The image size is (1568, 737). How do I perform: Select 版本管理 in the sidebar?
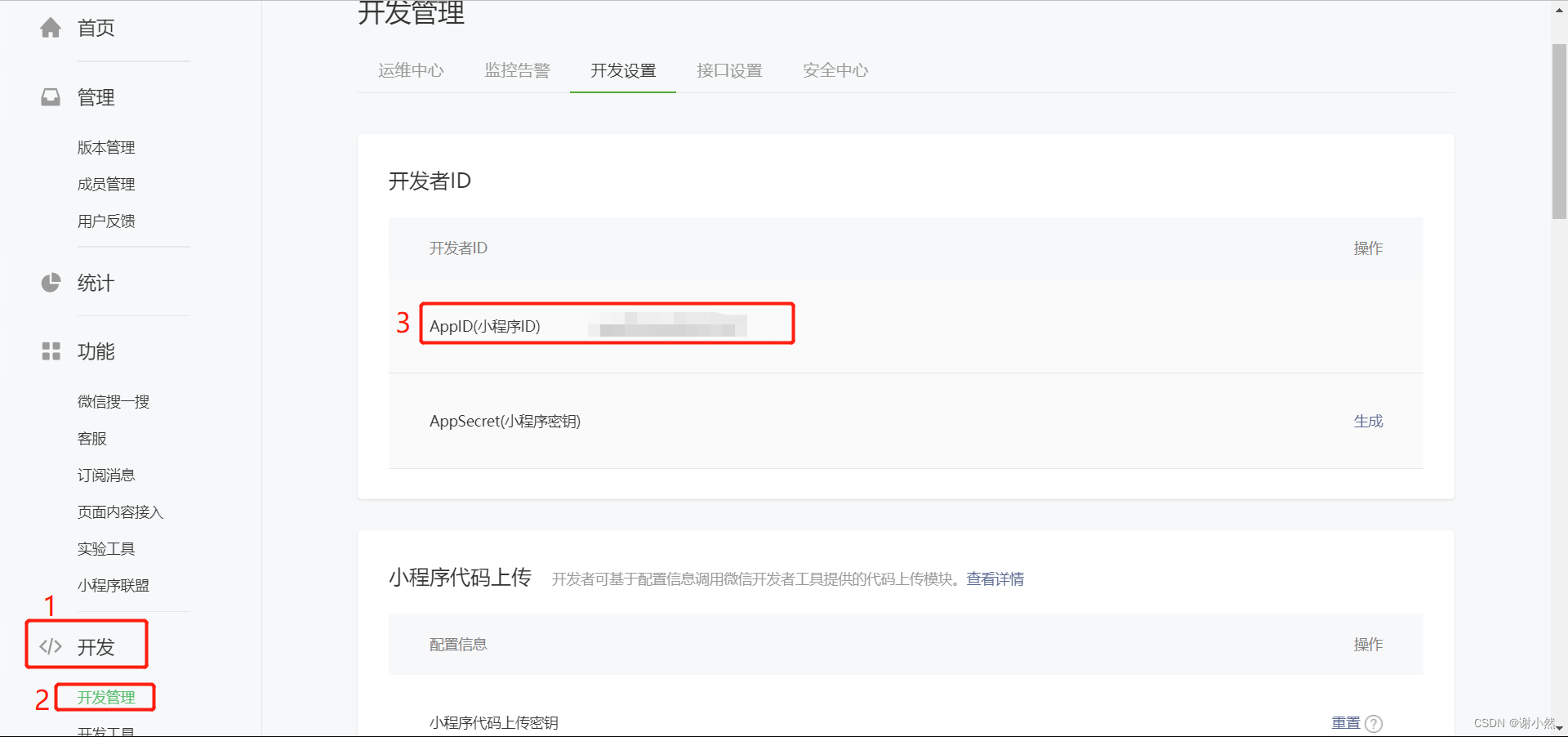106,147
